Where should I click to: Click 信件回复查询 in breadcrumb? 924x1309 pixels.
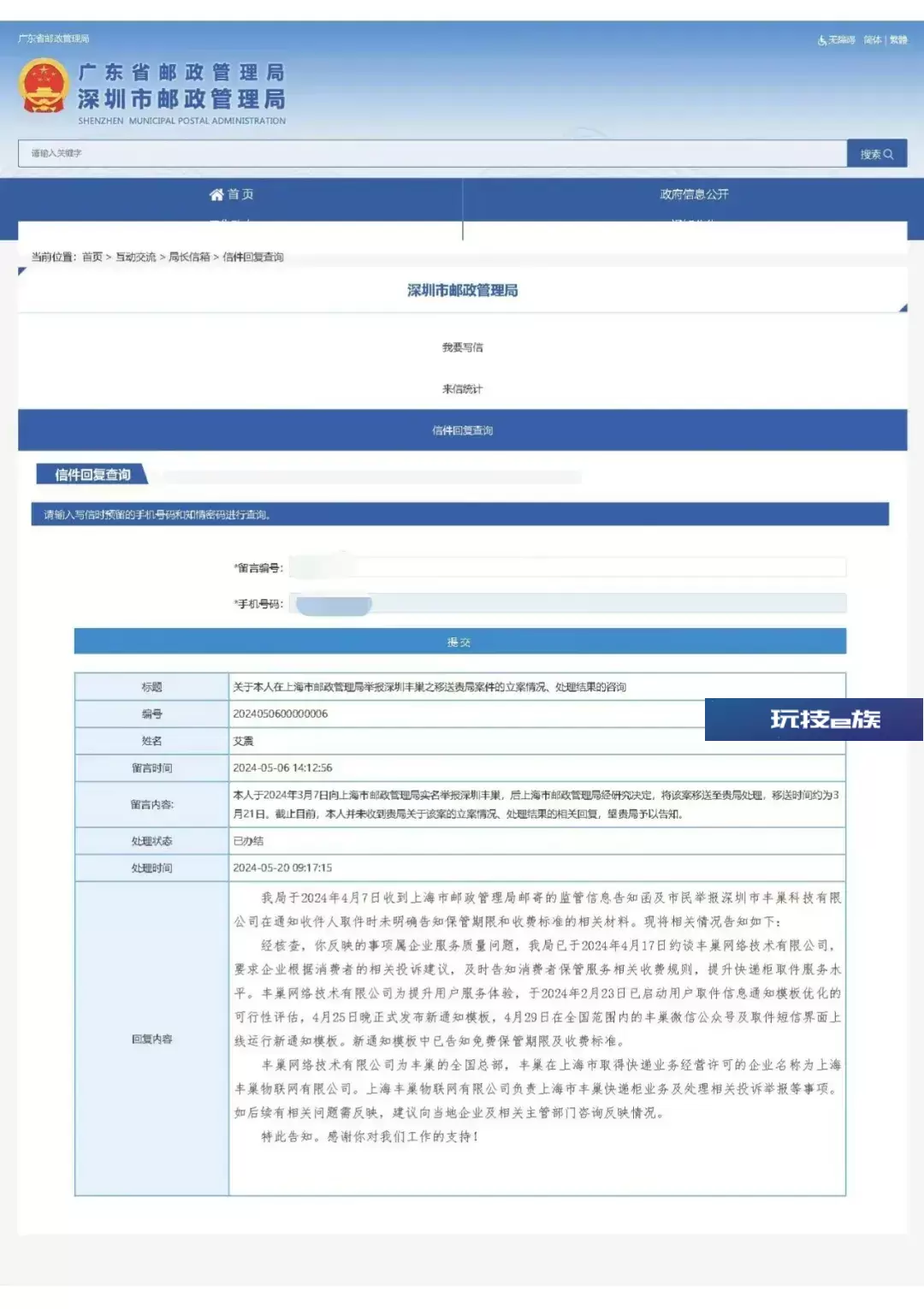point(253,257)
